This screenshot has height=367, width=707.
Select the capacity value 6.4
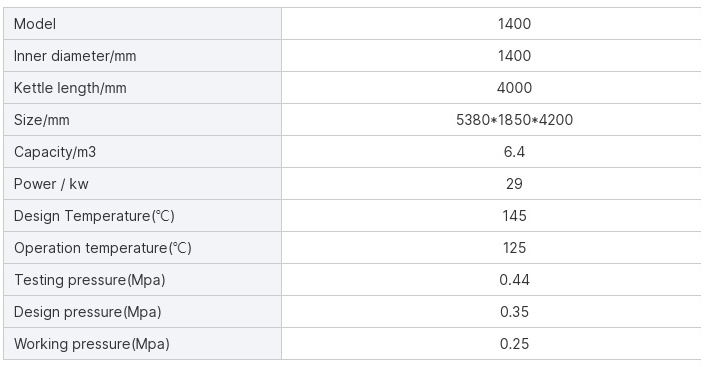(514, 152)
